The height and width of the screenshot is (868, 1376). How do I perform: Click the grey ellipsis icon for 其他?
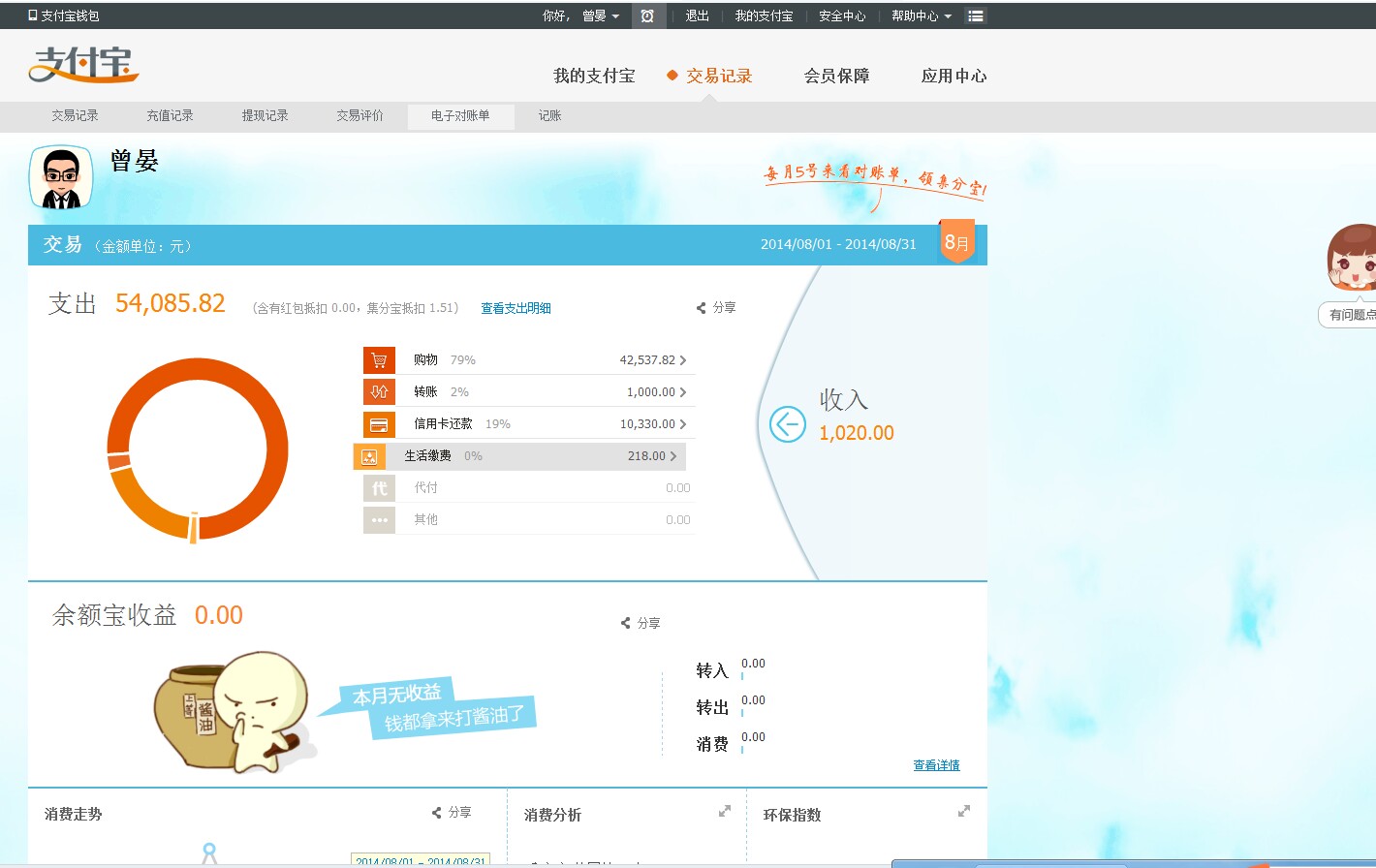point(379,520)
